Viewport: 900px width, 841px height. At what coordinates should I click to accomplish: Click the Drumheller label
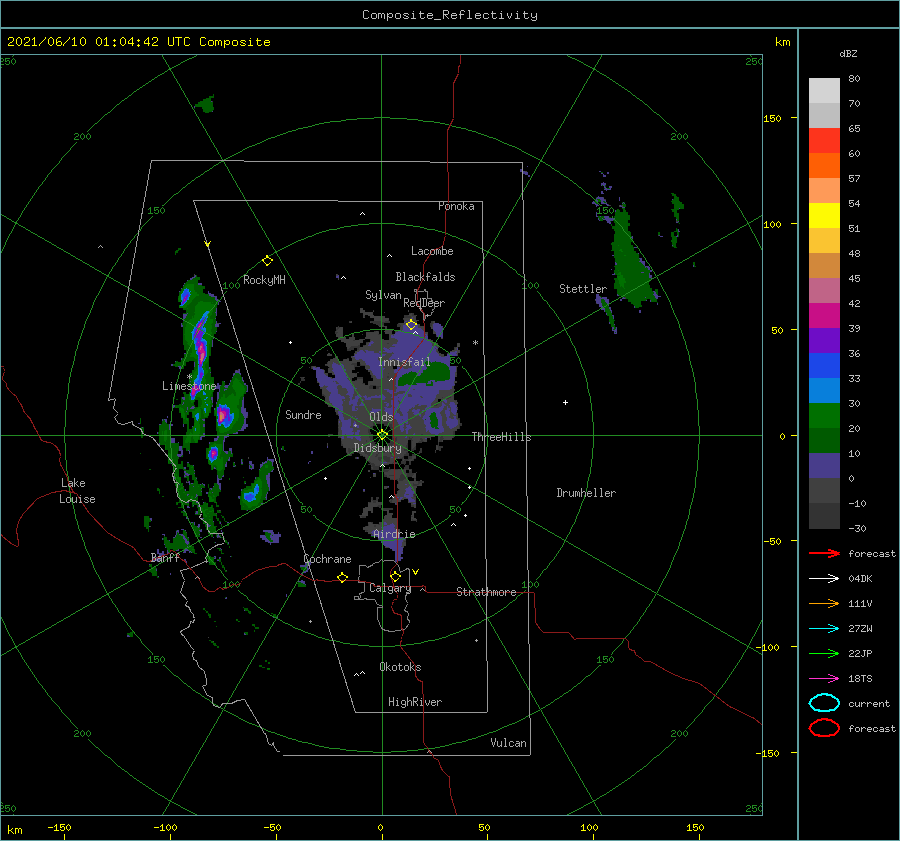pos(586,493)
